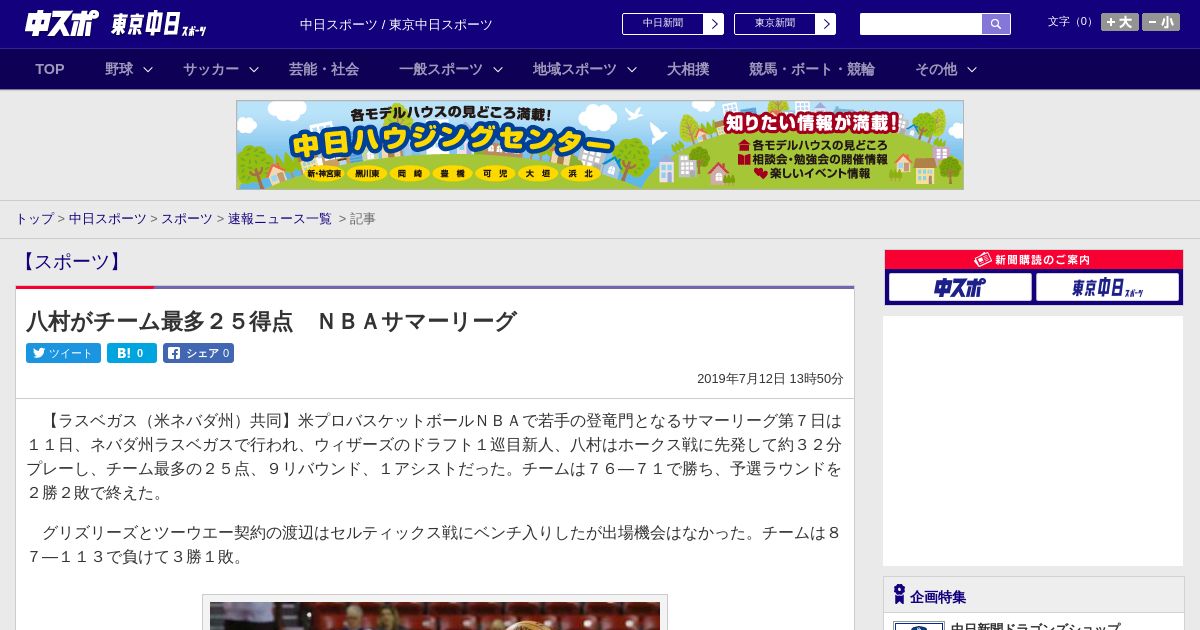Click 新聞購読のご案内 banner header
1200x630 pixels.
point(1034,259)
